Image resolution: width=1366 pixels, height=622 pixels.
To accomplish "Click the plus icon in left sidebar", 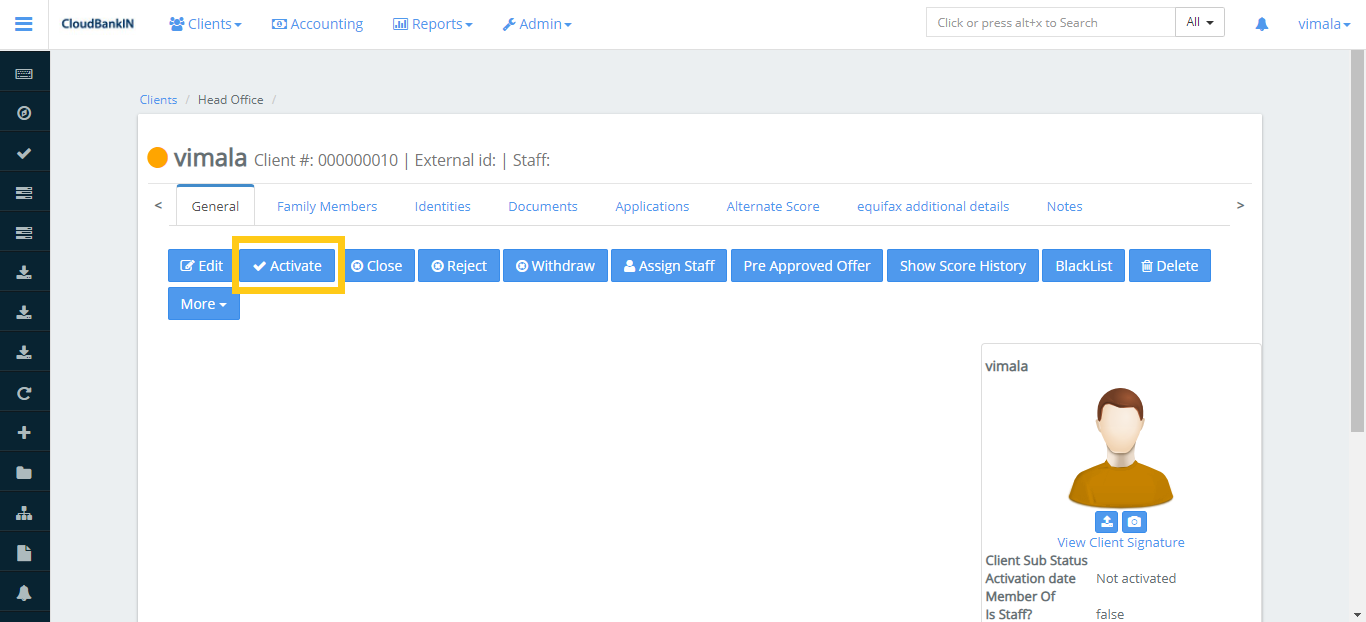I will pos(24,433).
